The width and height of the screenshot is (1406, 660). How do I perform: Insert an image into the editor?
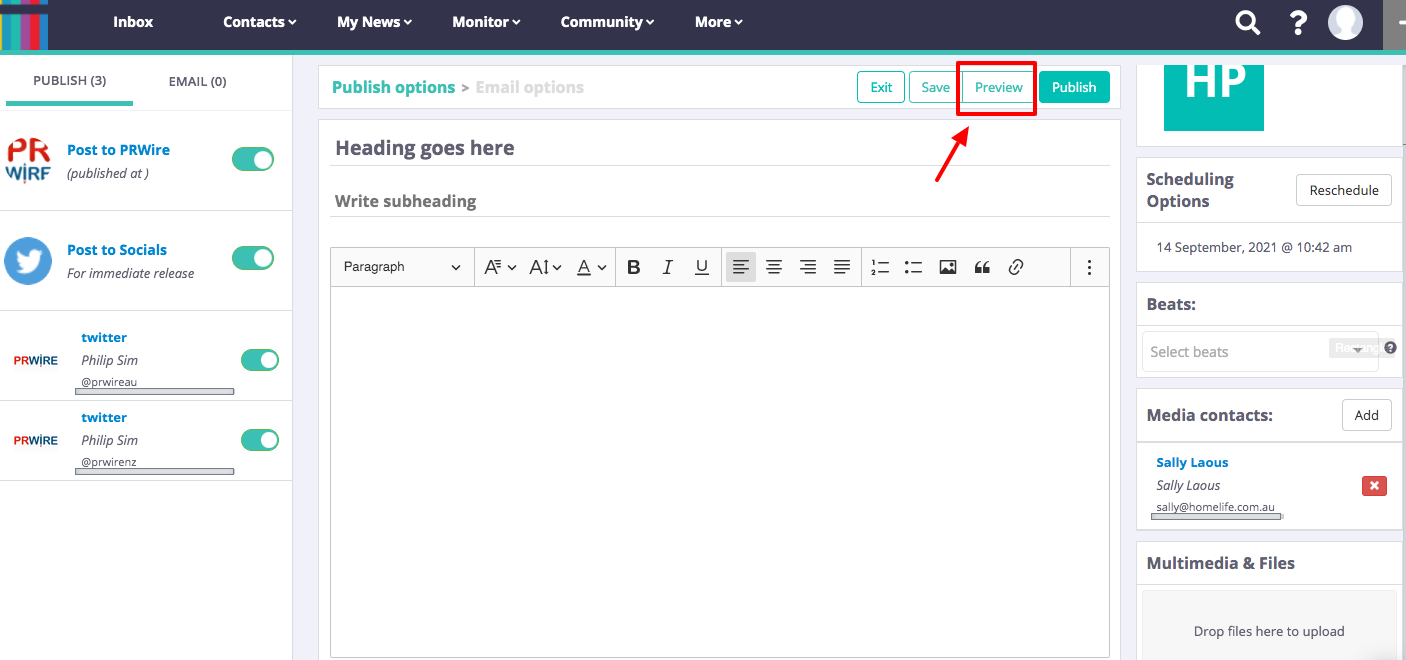pyautogui.click(x=948, y=267)
